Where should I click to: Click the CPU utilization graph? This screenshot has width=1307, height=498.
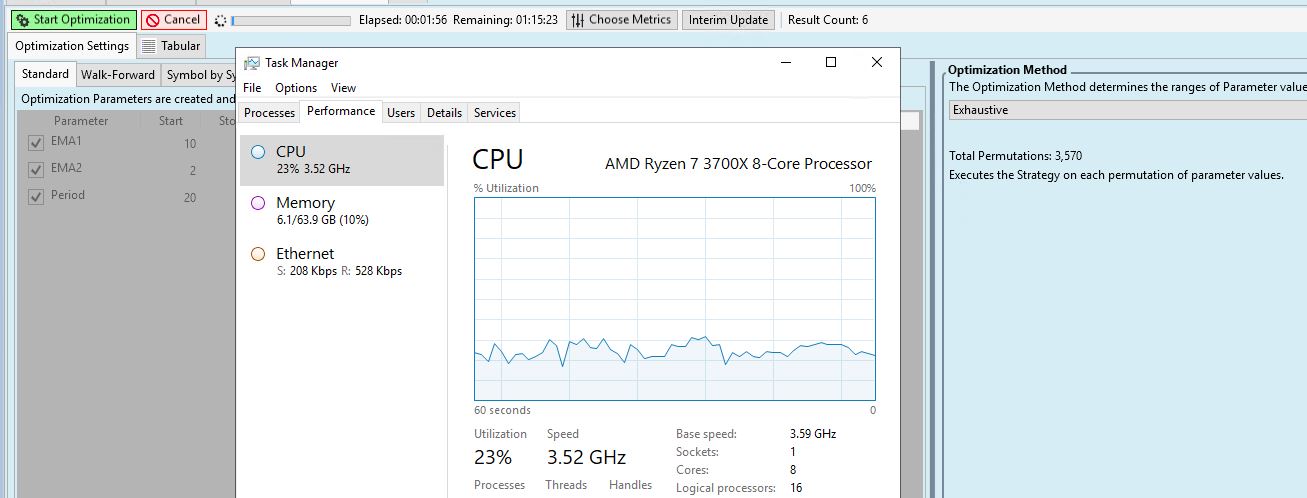click(x=675, y=300)
